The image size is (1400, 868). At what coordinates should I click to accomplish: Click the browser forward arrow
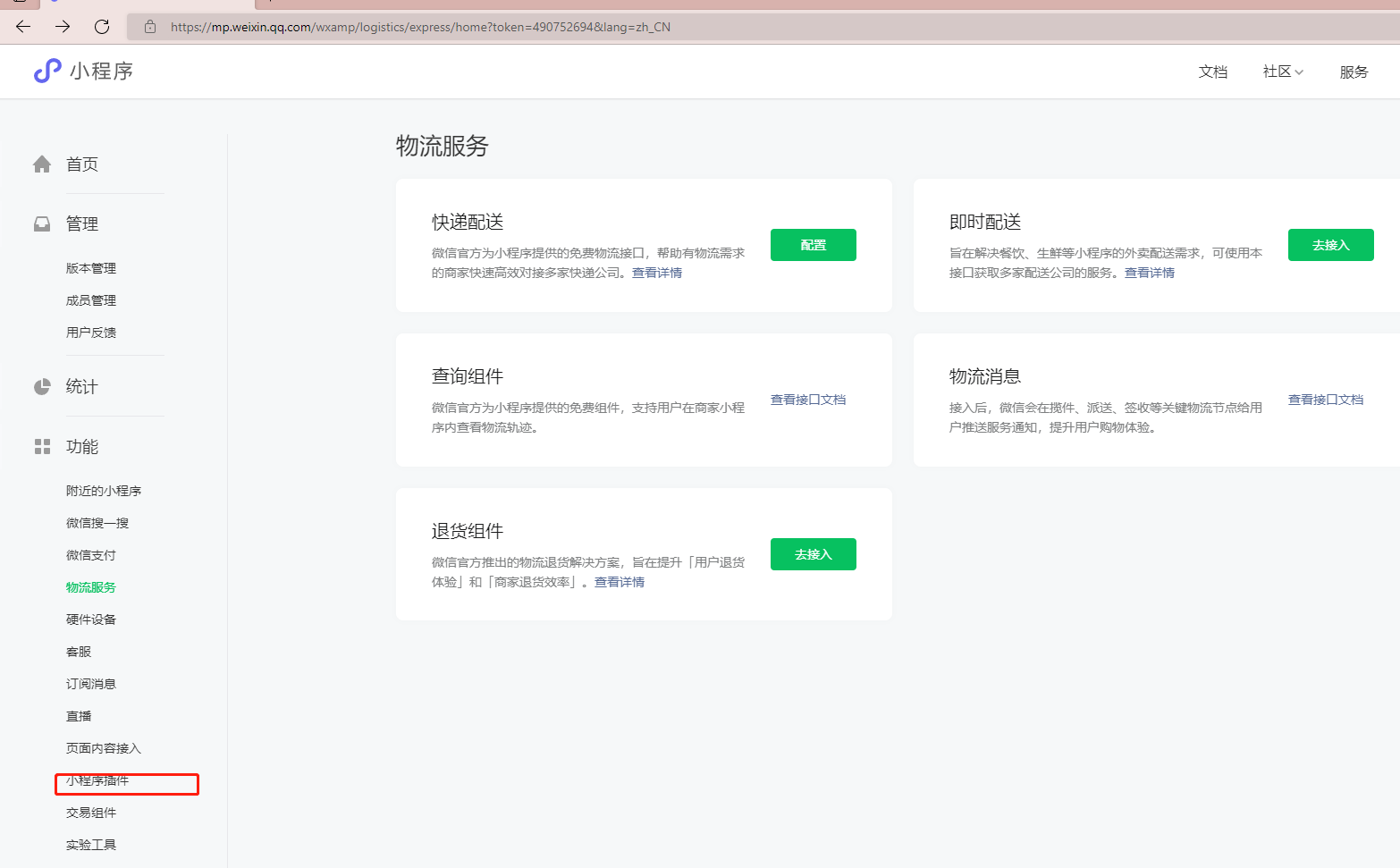[x=63, y=27]
